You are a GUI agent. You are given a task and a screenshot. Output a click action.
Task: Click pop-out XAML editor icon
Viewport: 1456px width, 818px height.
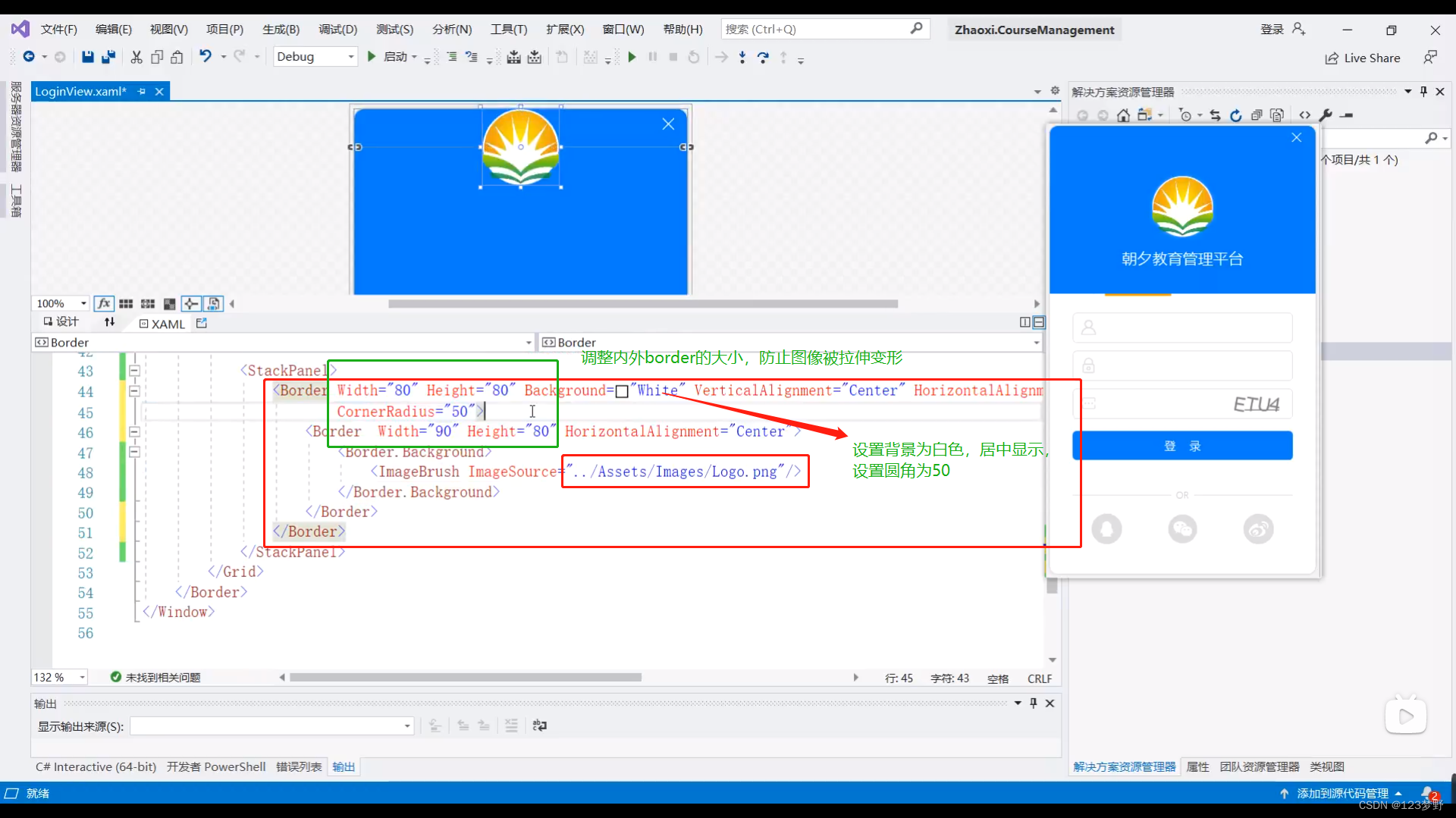click(202, 323)
